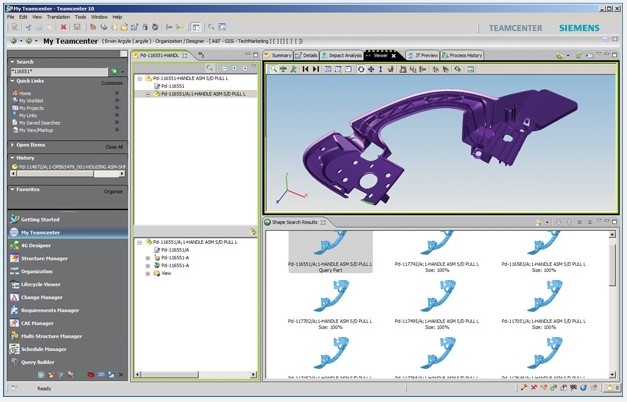Launch Structure Manager from the sidebar
Viewport: 627px width, 402px height.
tap(44, 258)
